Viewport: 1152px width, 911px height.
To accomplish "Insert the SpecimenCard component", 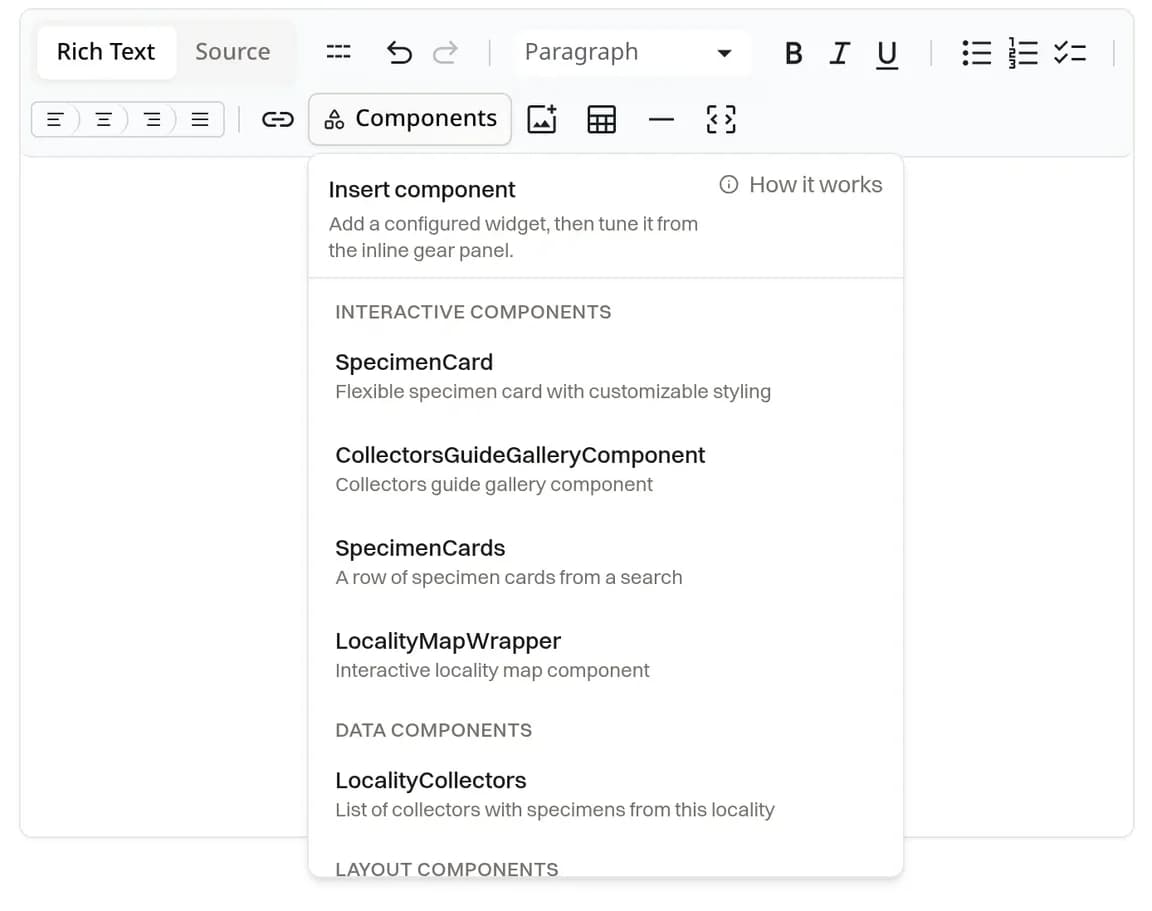I will point(605,376).
